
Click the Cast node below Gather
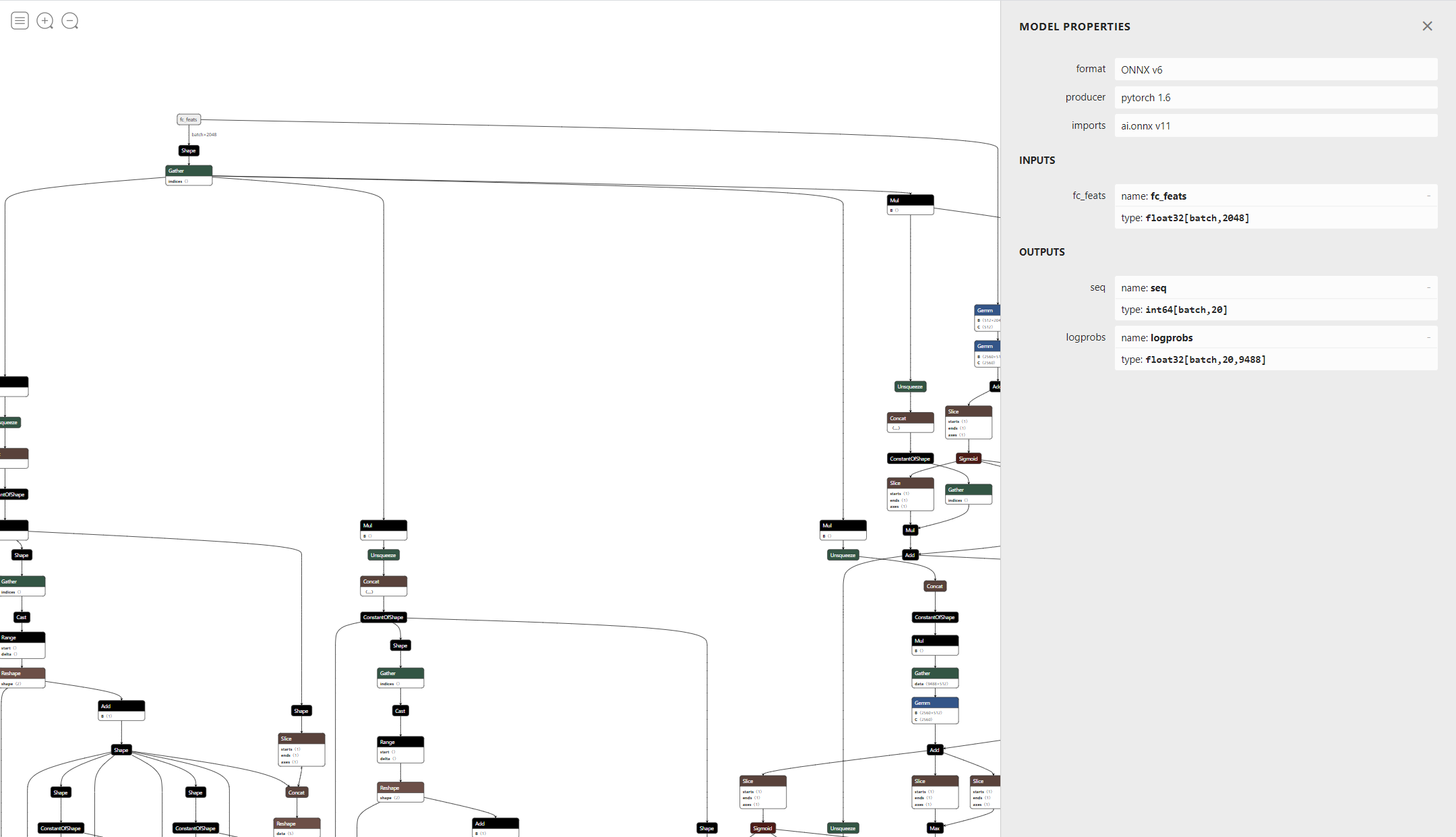[x=400, y=710]
